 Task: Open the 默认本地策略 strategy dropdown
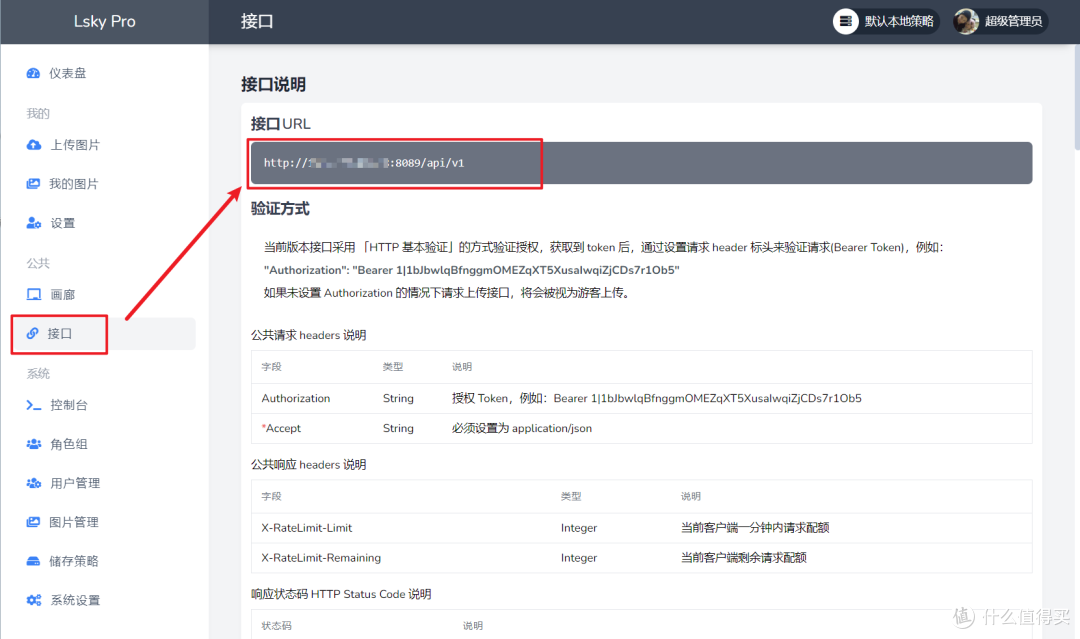pos(886,21)
